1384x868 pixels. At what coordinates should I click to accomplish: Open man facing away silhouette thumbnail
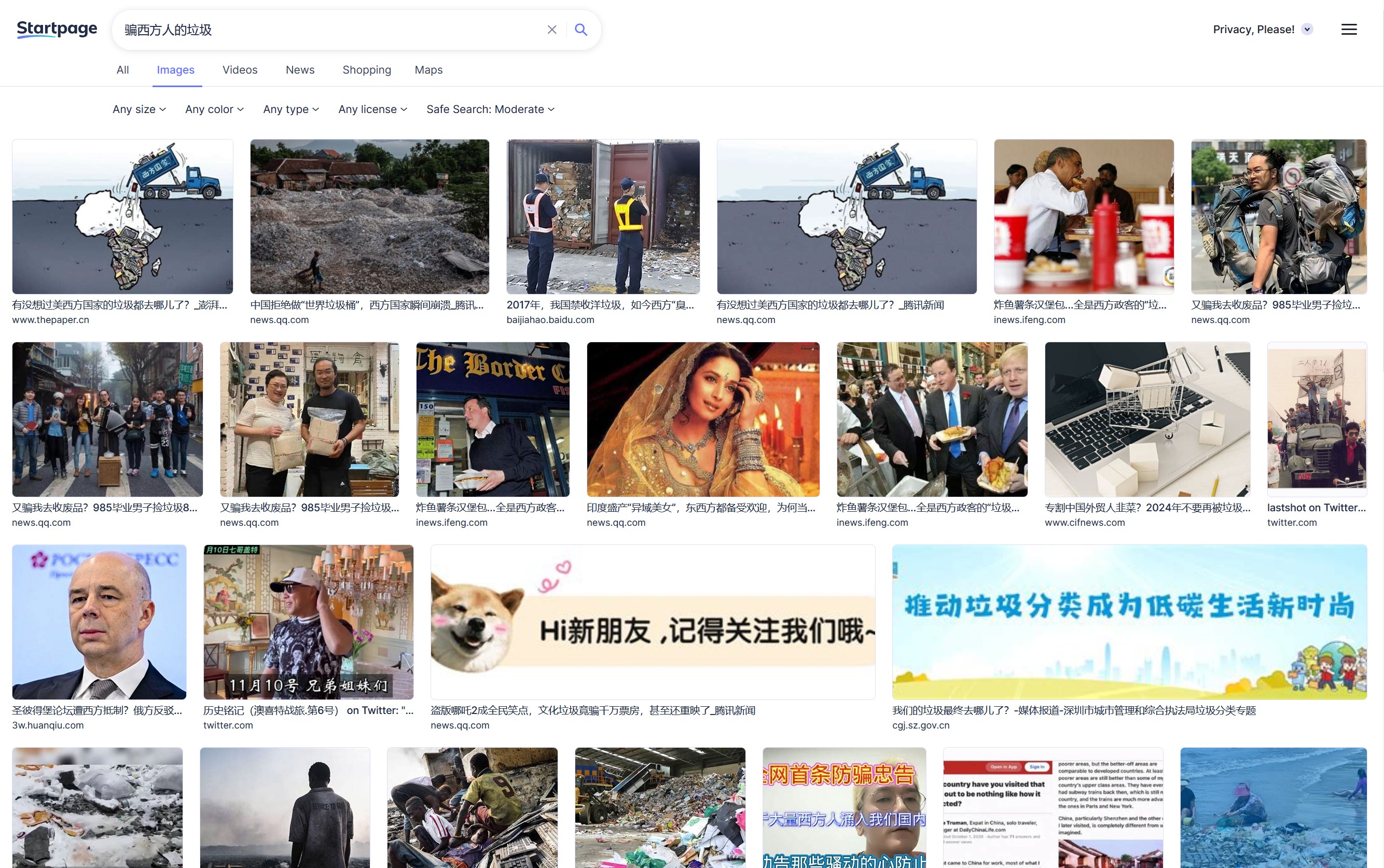pyautogui.click(x=285, y=808)
